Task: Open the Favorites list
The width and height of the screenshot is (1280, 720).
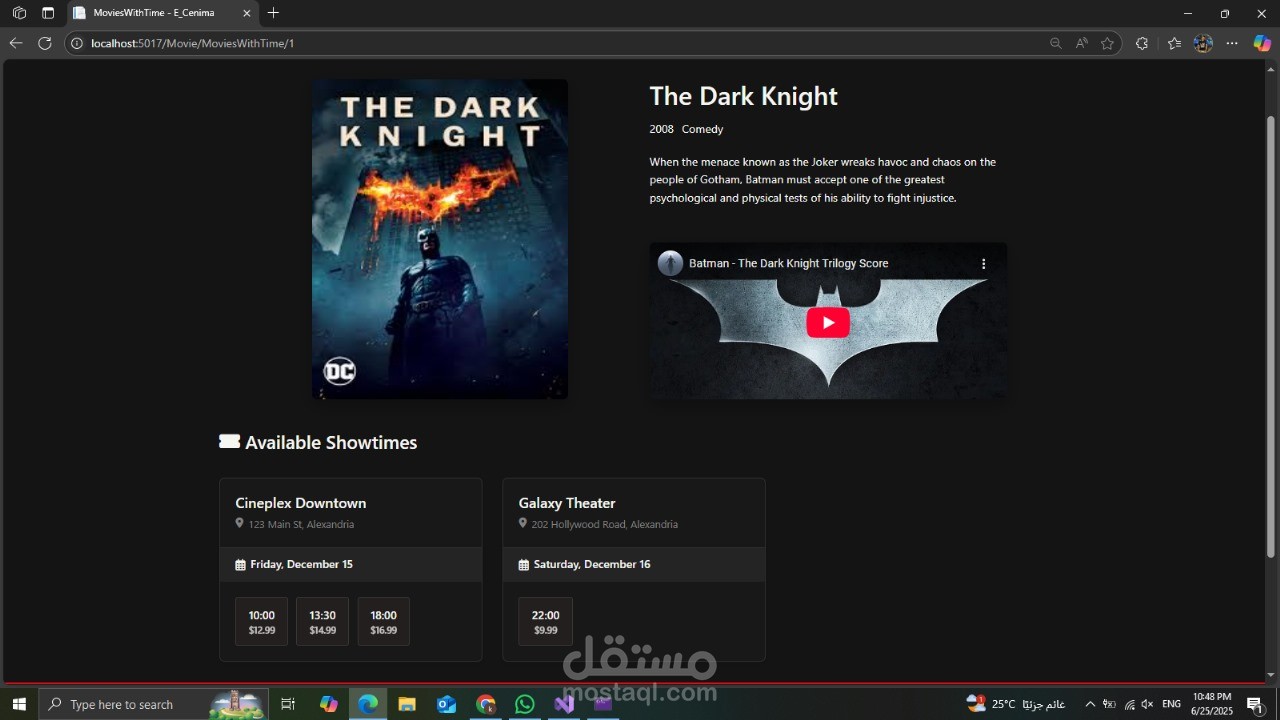Action: point(1174,43)
